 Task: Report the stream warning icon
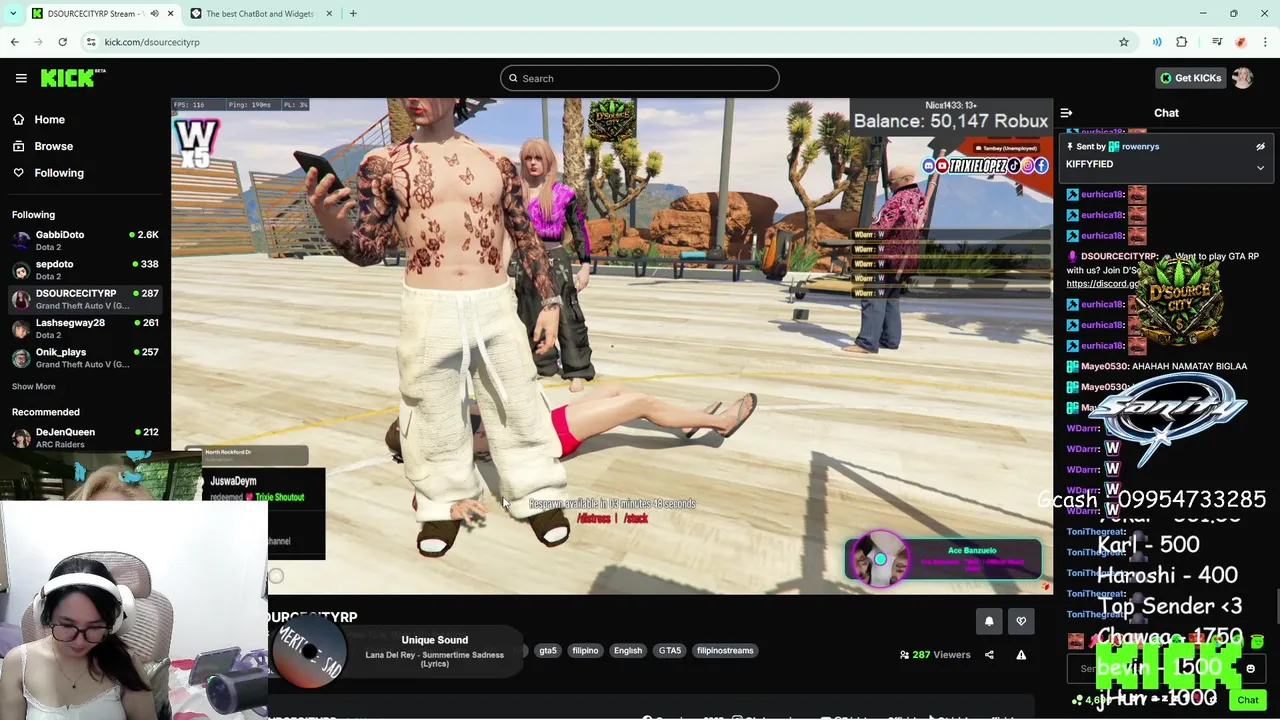click(x=1021, y=655)
